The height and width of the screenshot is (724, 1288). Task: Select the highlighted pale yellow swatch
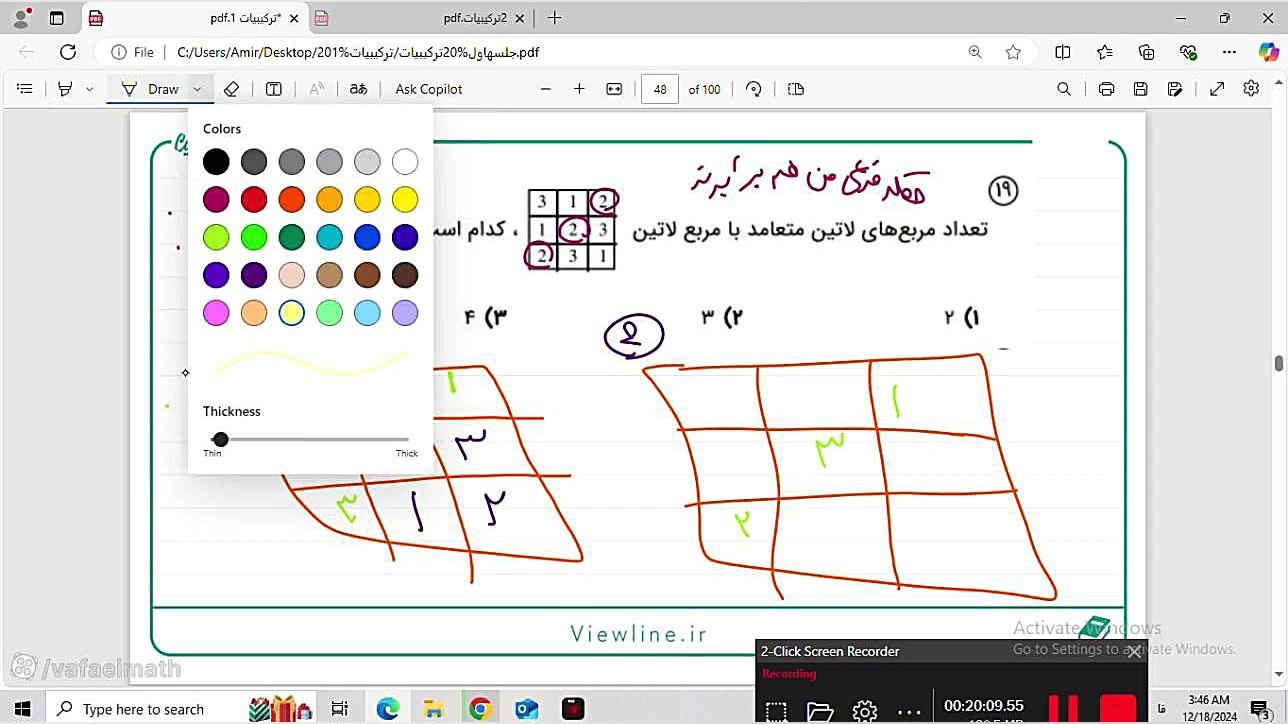coord(292,313)
